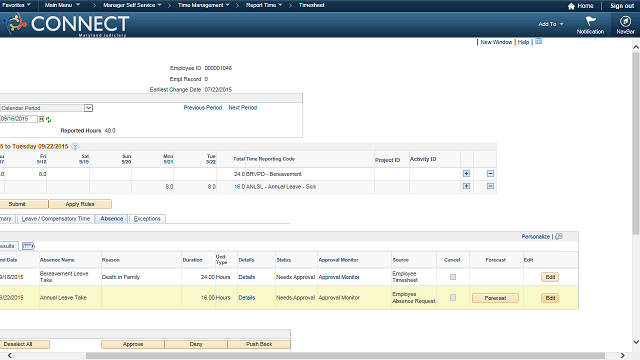
Task: Click the green refresh icon beside date
Action: (x=49, y=120)
